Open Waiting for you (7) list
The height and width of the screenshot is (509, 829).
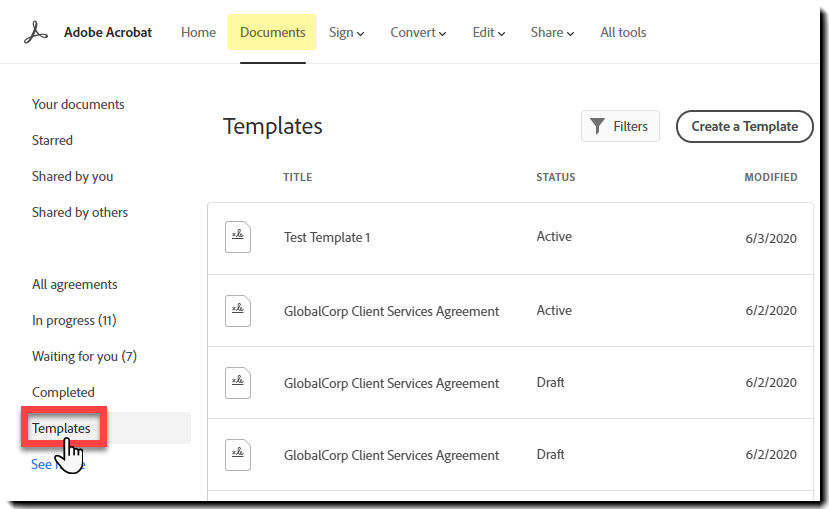coord(84,356)
